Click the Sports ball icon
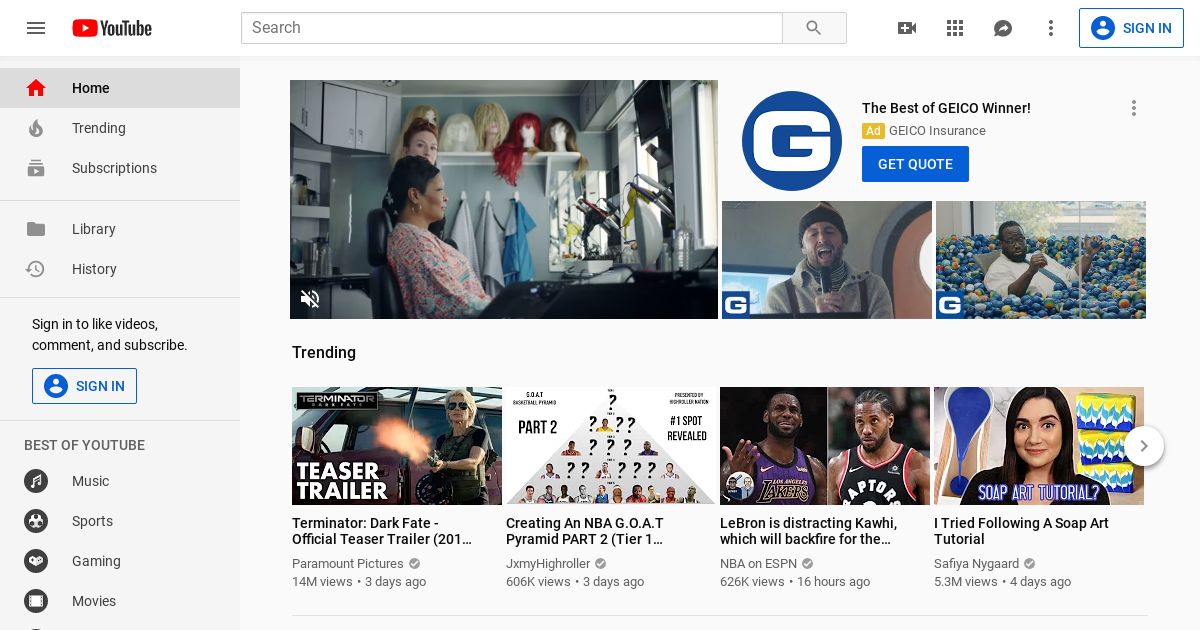The height and width of the screenshot is (630, 1200). [36, 521]
